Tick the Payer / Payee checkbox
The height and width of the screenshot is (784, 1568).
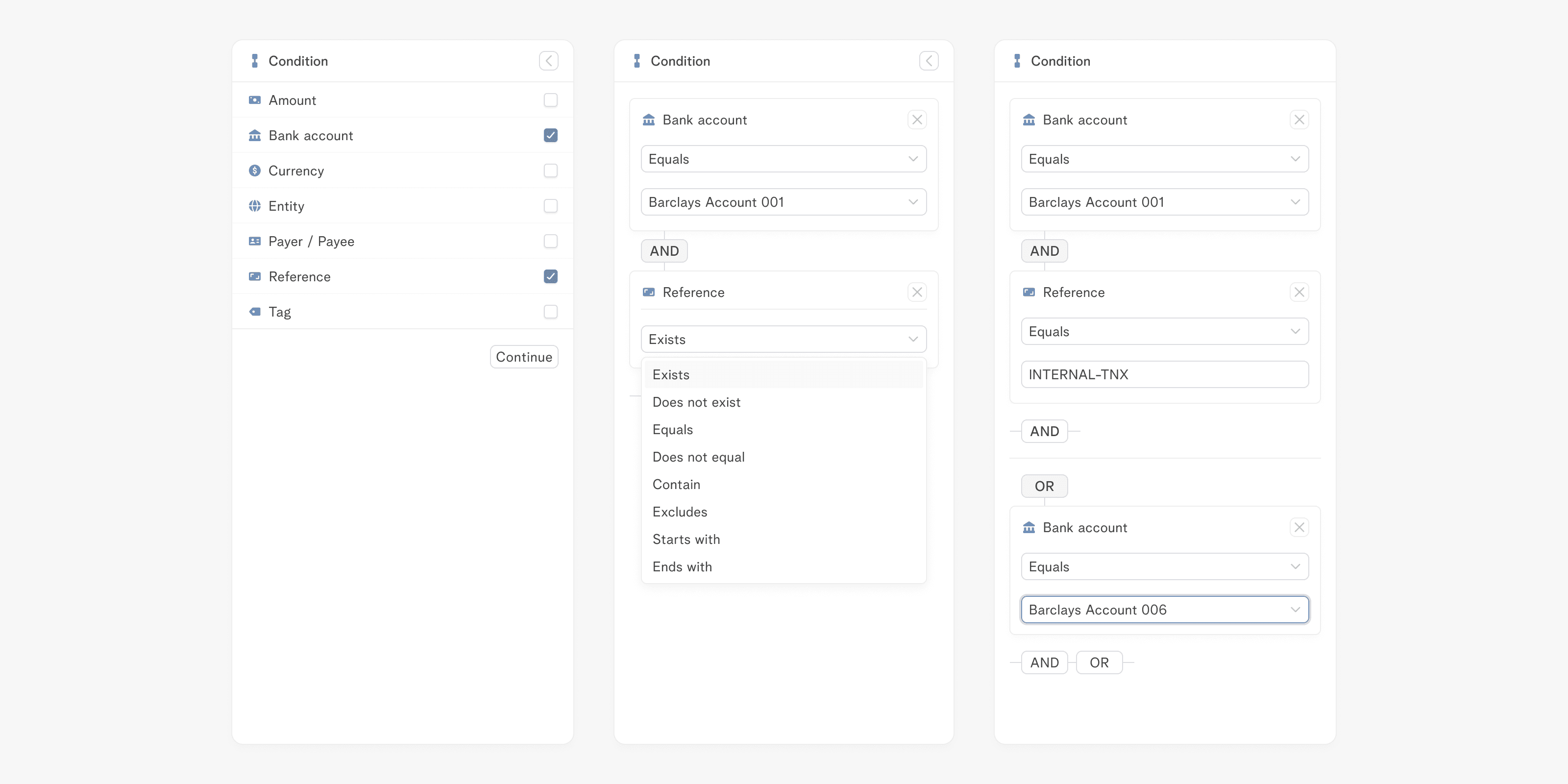[550, 241]
